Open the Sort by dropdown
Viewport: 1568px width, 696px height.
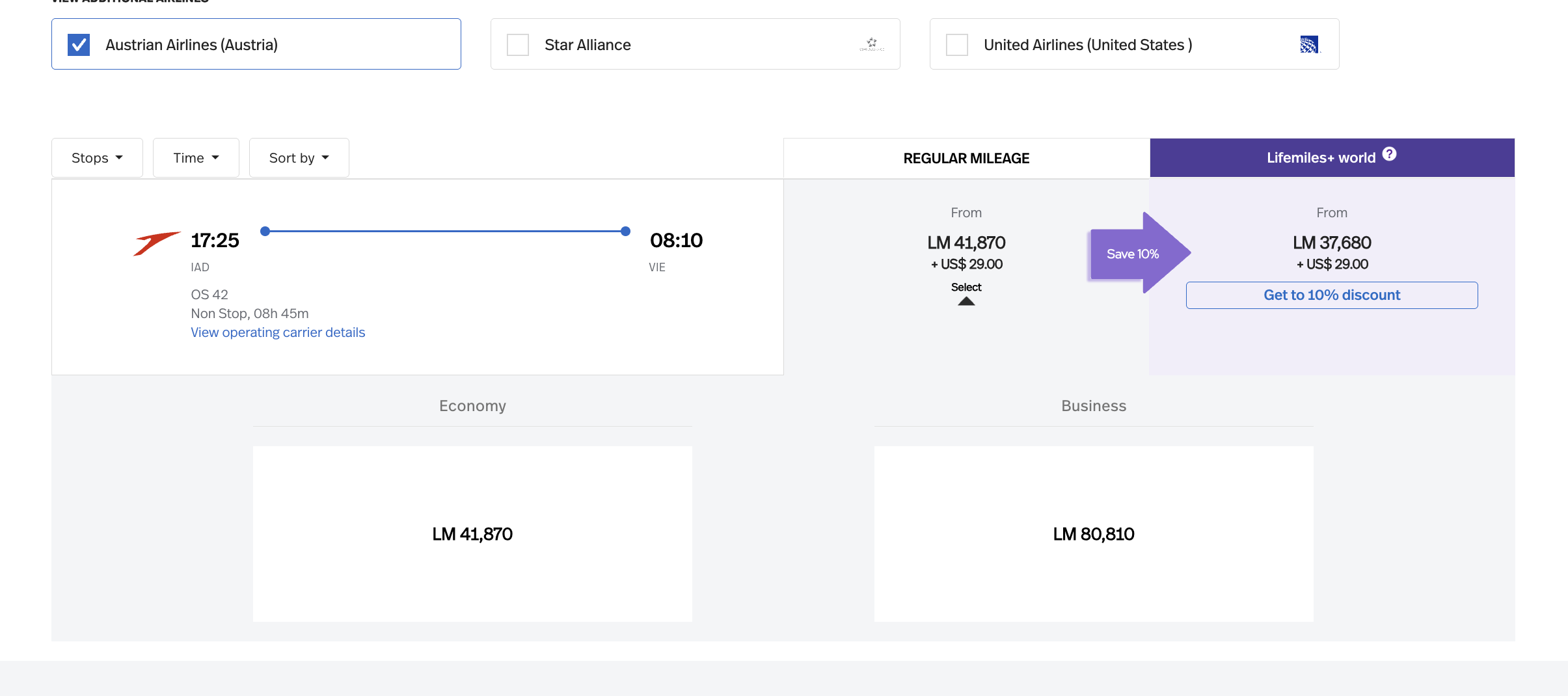click(299, 158)
